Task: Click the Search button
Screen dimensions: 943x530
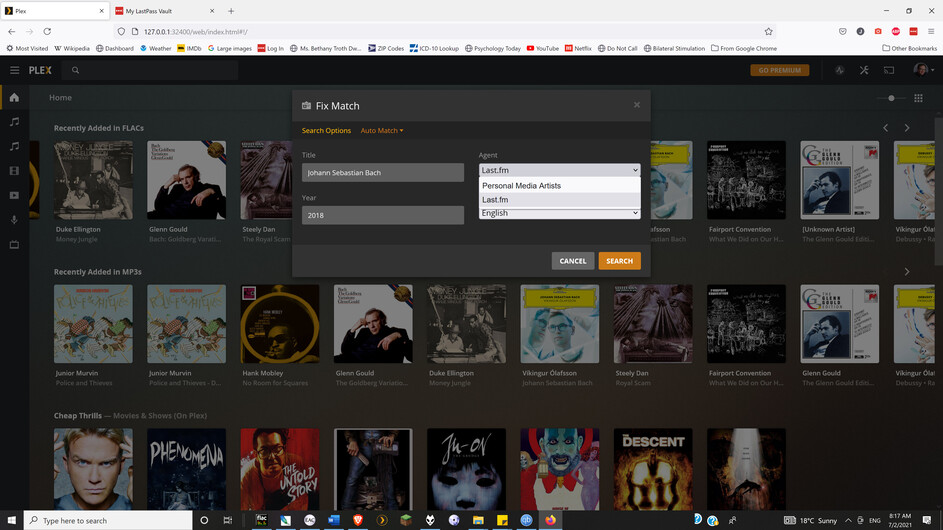Action: coord(619,261)
